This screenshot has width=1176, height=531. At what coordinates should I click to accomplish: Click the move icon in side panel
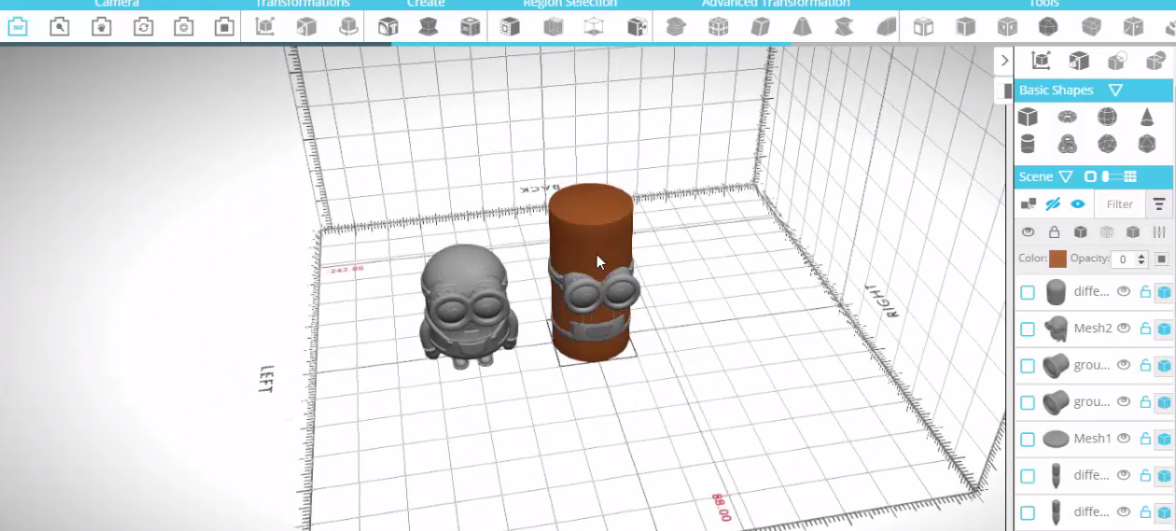[x=1040, y=61]
